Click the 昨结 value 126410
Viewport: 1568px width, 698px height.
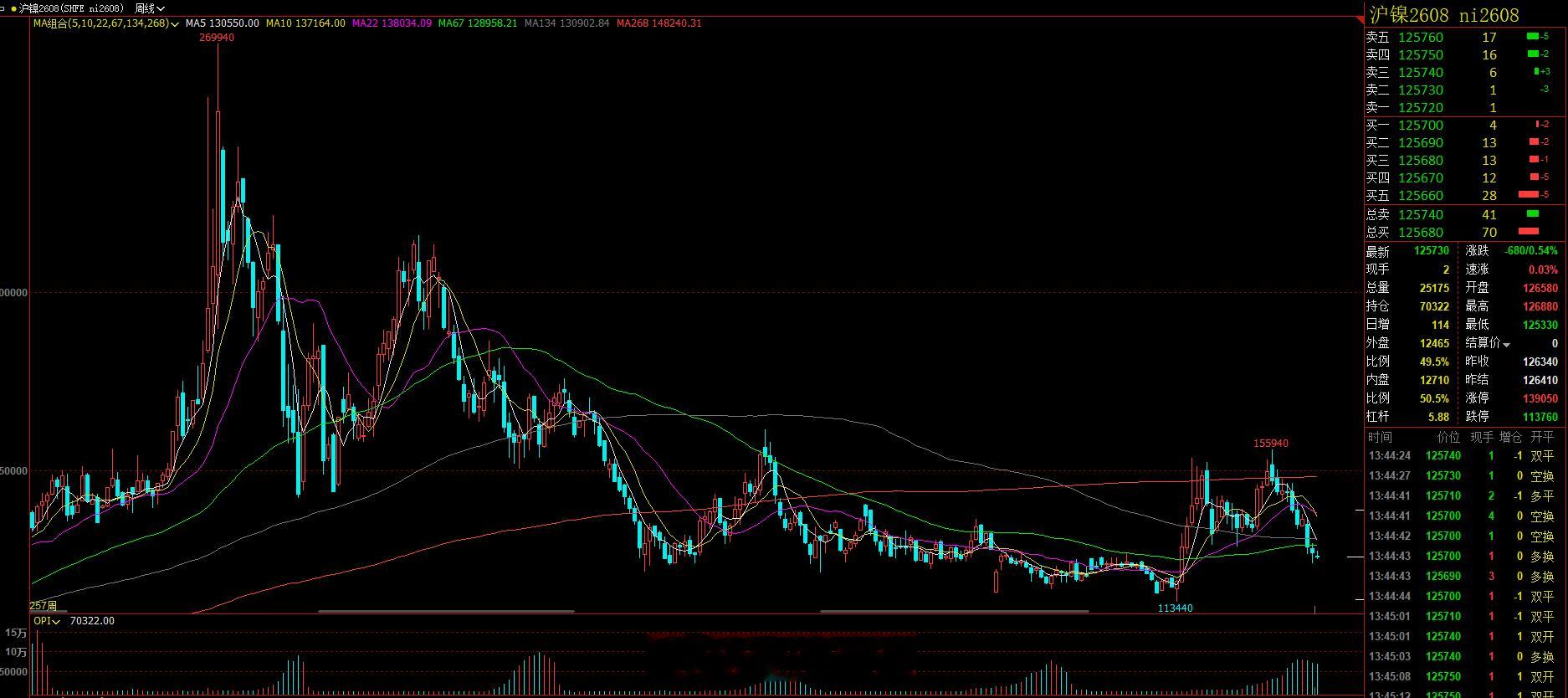point(1540,380)
